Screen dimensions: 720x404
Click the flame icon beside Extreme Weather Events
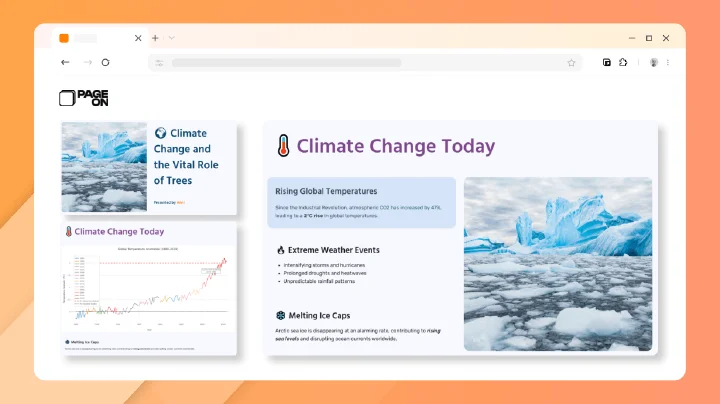(x=281, y=250)
